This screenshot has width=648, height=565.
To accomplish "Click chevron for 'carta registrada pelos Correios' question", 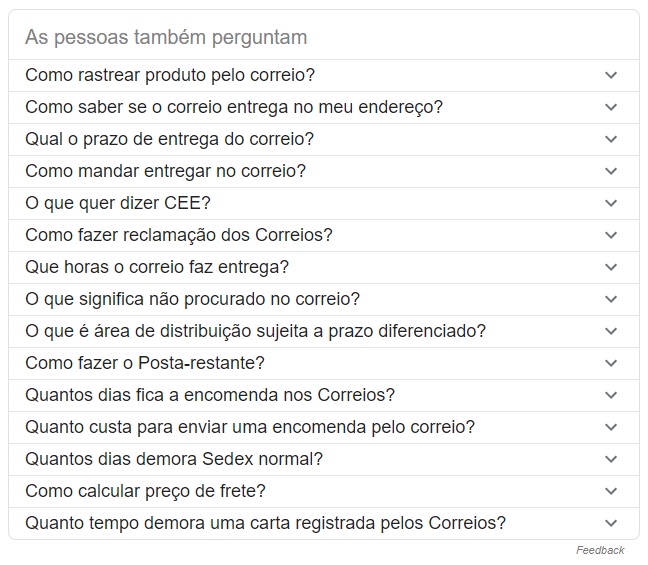I will point(611,523).
